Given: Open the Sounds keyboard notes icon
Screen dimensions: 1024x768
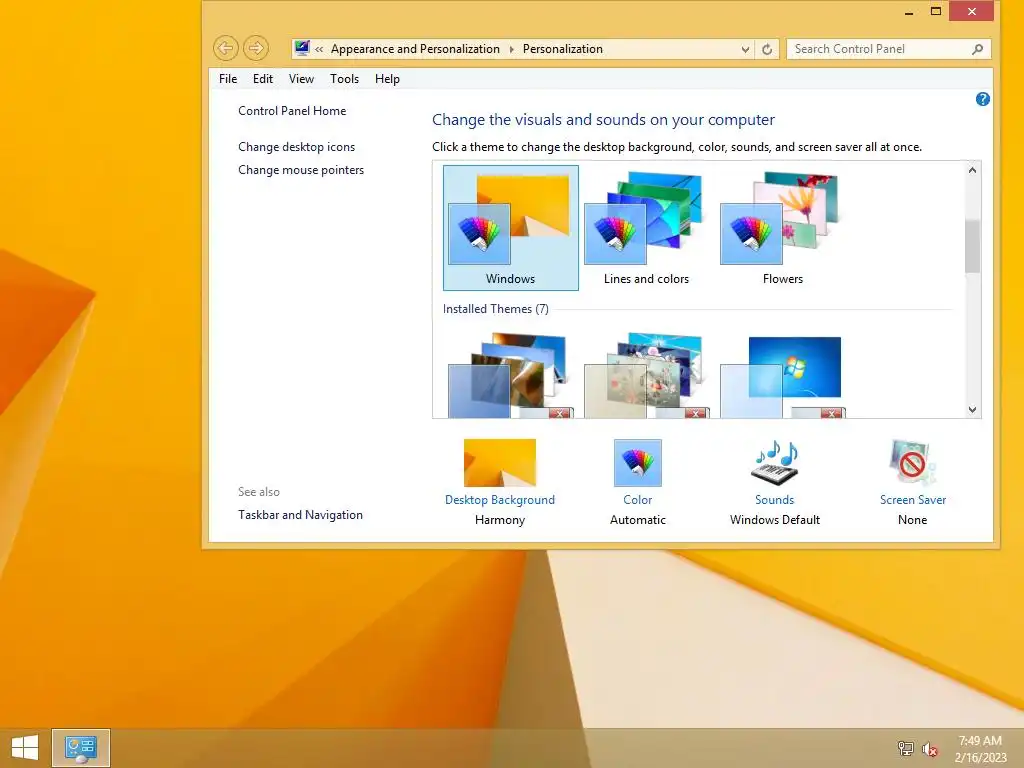Looking at the screenshot, I should point(775,462).
